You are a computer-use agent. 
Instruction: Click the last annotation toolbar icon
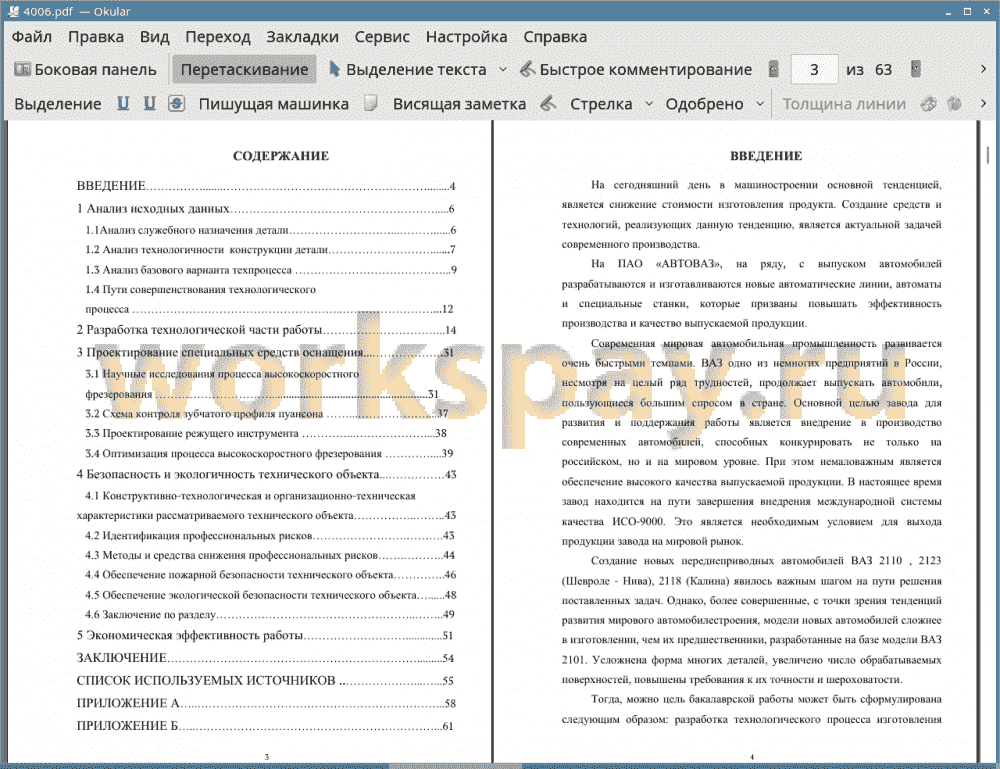(955, 103)
